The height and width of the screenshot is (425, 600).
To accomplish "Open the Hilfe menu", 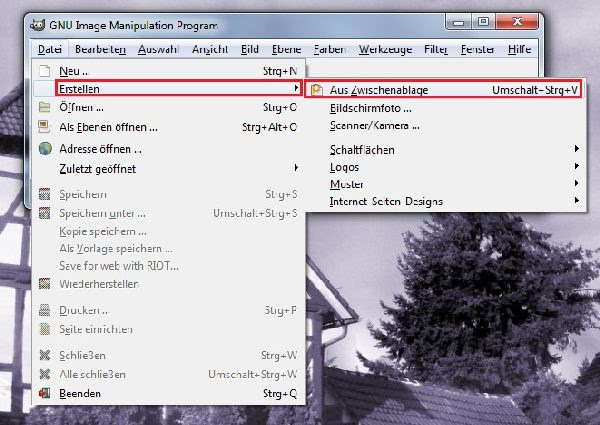I will (519, 49).
